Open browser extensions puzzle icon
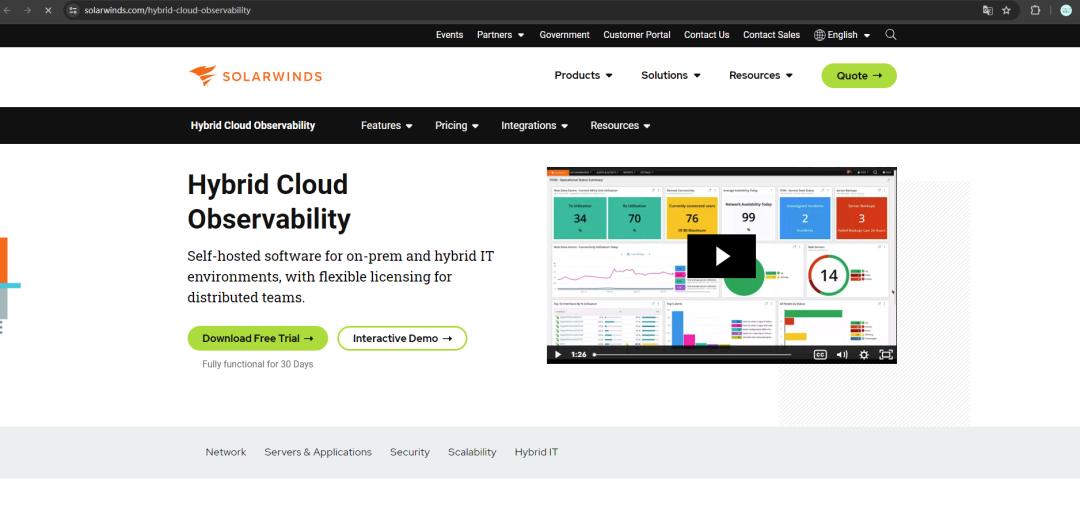 [1035, 10]
